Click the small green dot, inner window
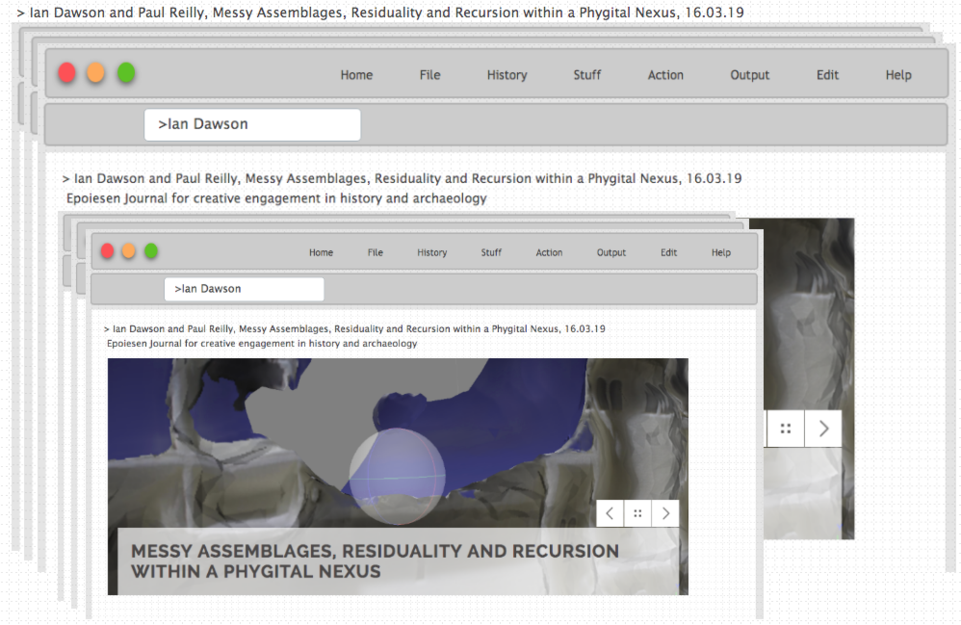The height and width of the screenshot is (625, 961). pyautogui.click(x=151, y=251)
